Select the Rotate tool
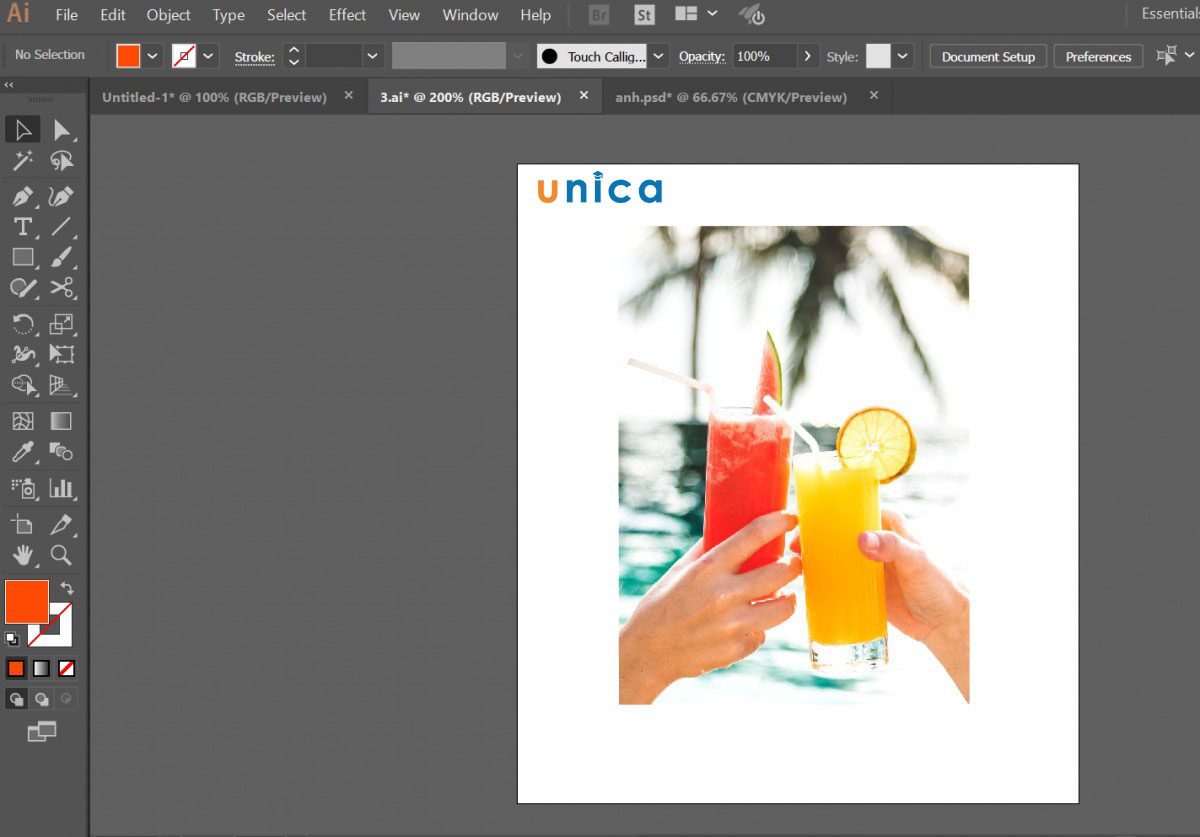Screen dimensions: 1200x837 [x=23, y=323]
